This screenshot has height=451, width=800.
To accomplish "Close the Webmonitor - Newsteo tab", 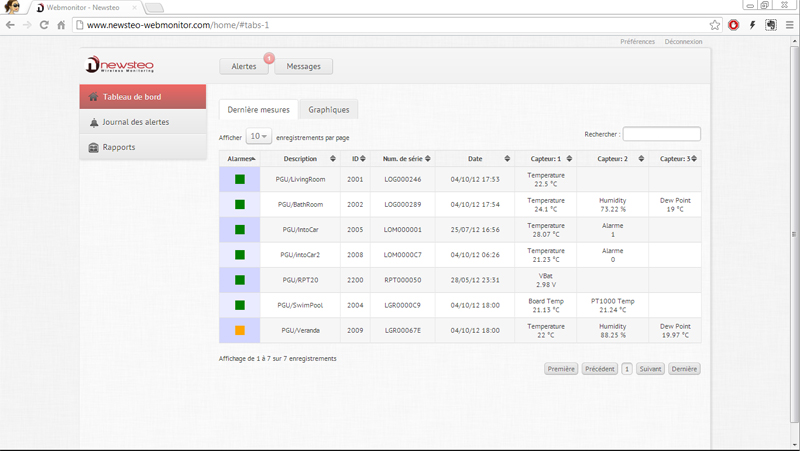I will [135, 8].
